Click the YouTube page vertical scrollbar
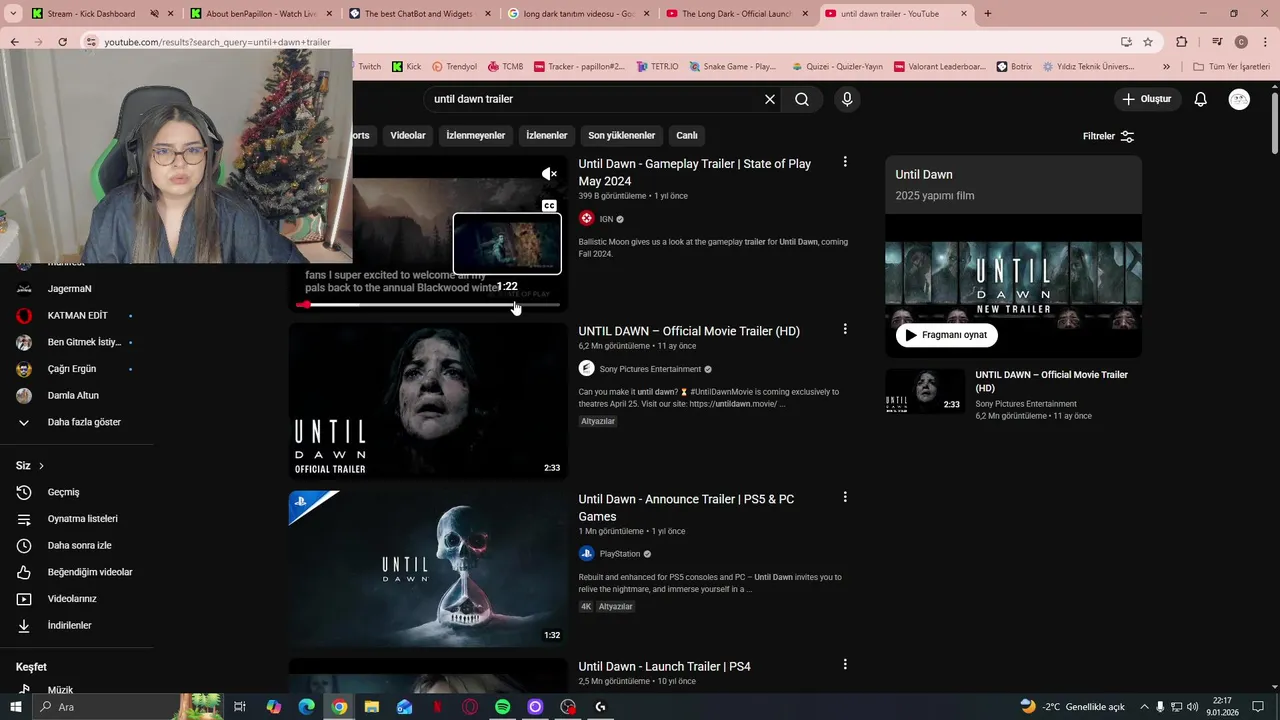 pyautogui.click(x=1274, y=124)
